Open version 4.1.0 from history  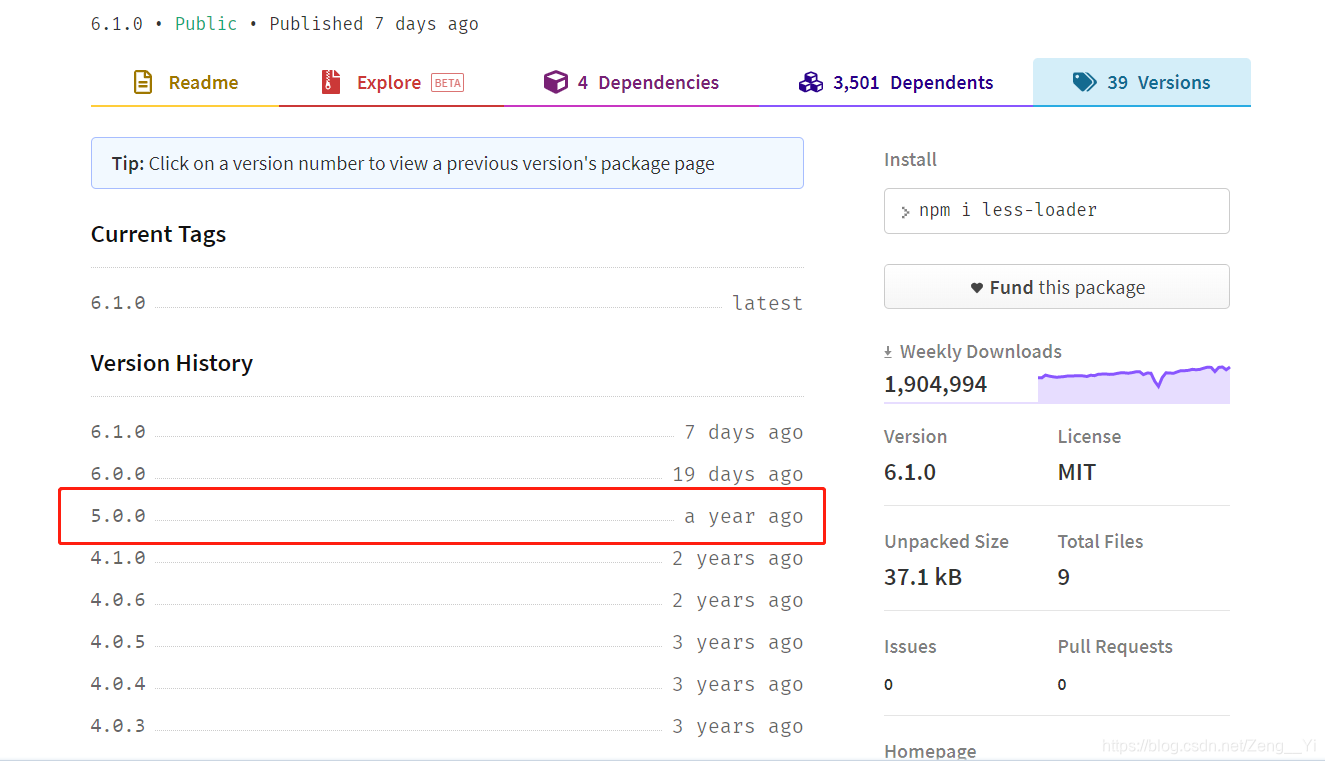pyautogui.click(x=118, y=558)
